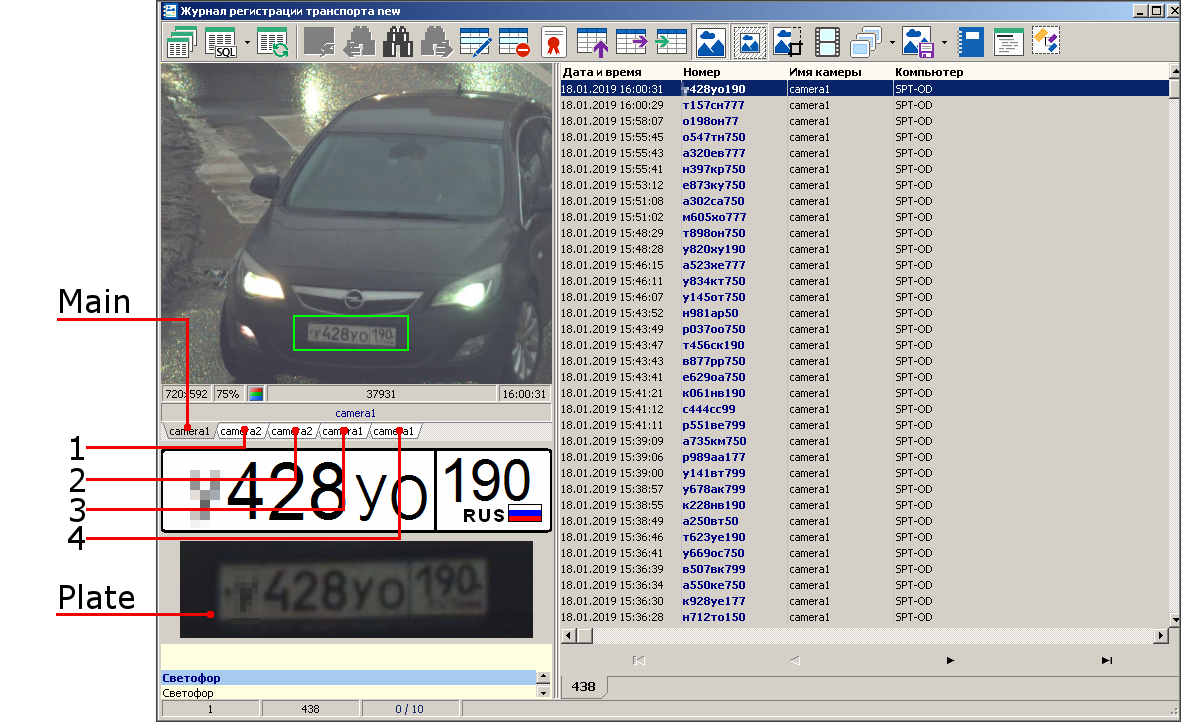The height and width of the screenshot is (722, 1181).
Task: Click the RGB color channels swatch
Action: coord(255,394)
